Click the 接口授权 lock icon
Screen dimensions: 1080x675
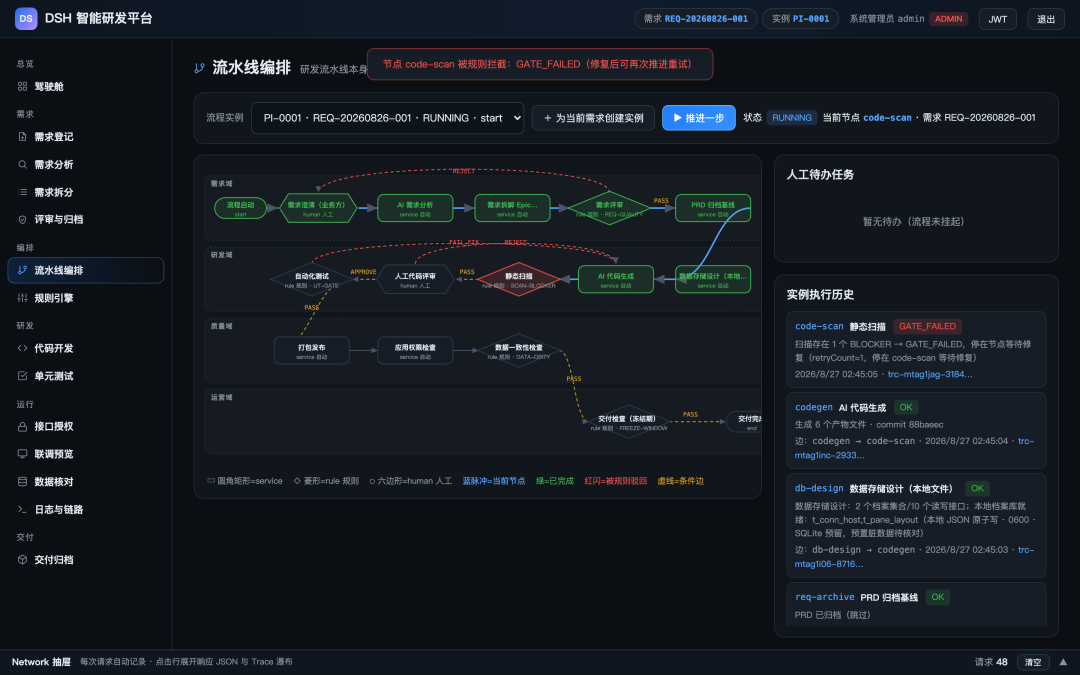(x=23, y=426)
